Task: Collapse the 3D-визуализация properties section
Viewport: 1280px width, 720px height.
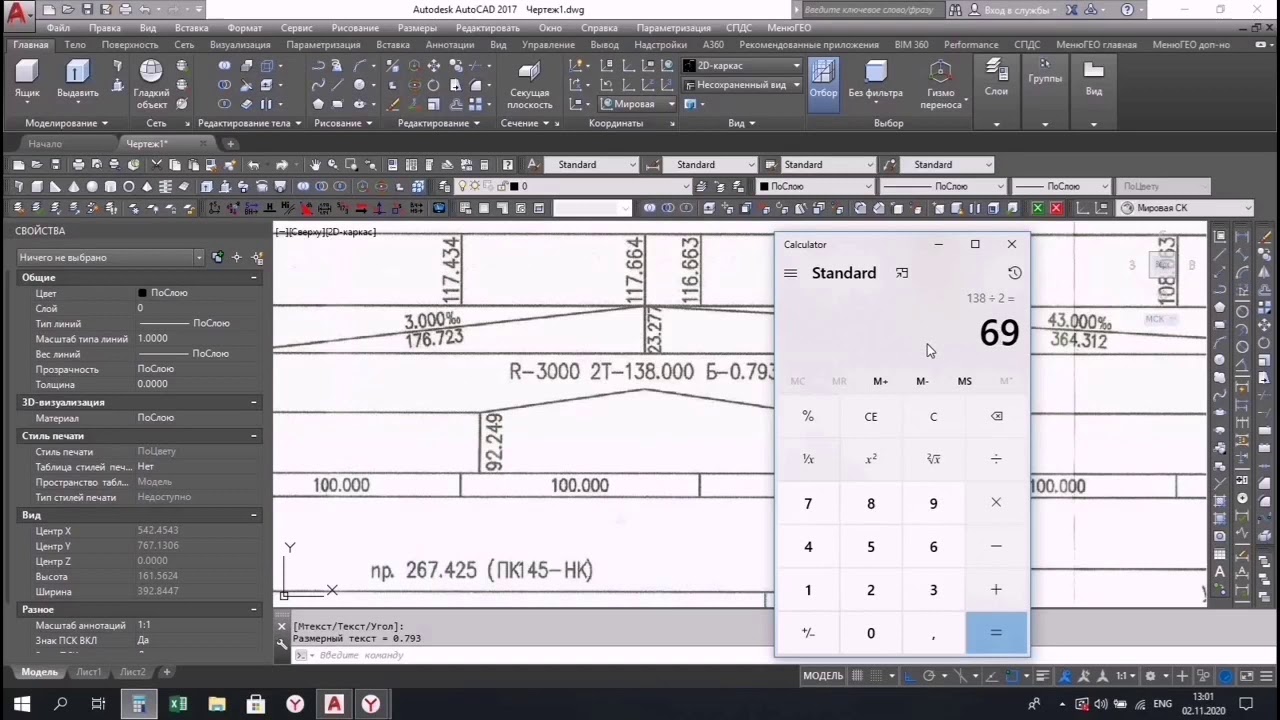Action: [x=254, y=402]
